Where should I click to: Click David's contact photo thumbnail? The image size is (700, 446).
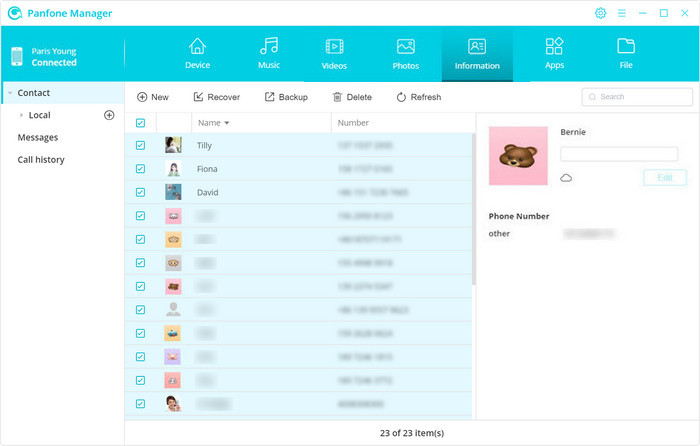[173, 192]
